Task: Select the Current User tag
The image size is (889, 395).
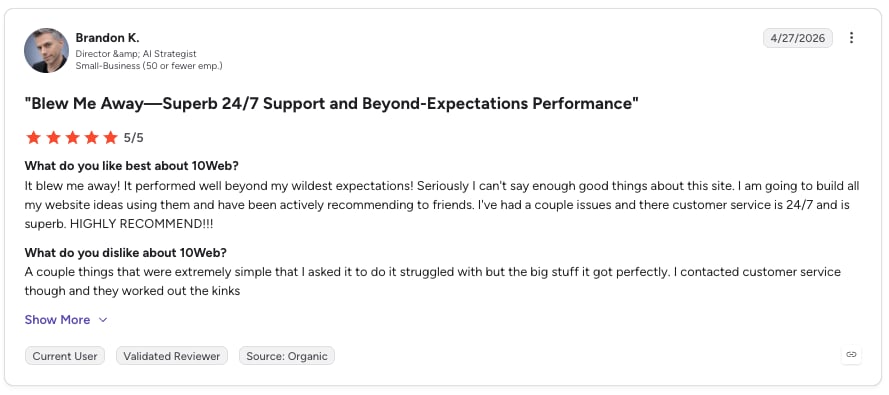Action: (x=65, y=356)
